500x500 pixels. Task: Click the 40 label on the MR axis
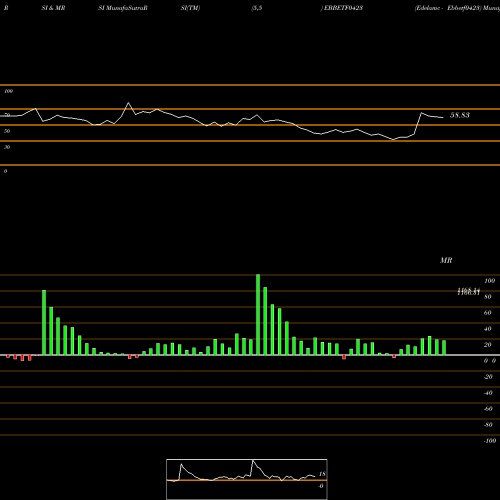(x=488, y=329)
